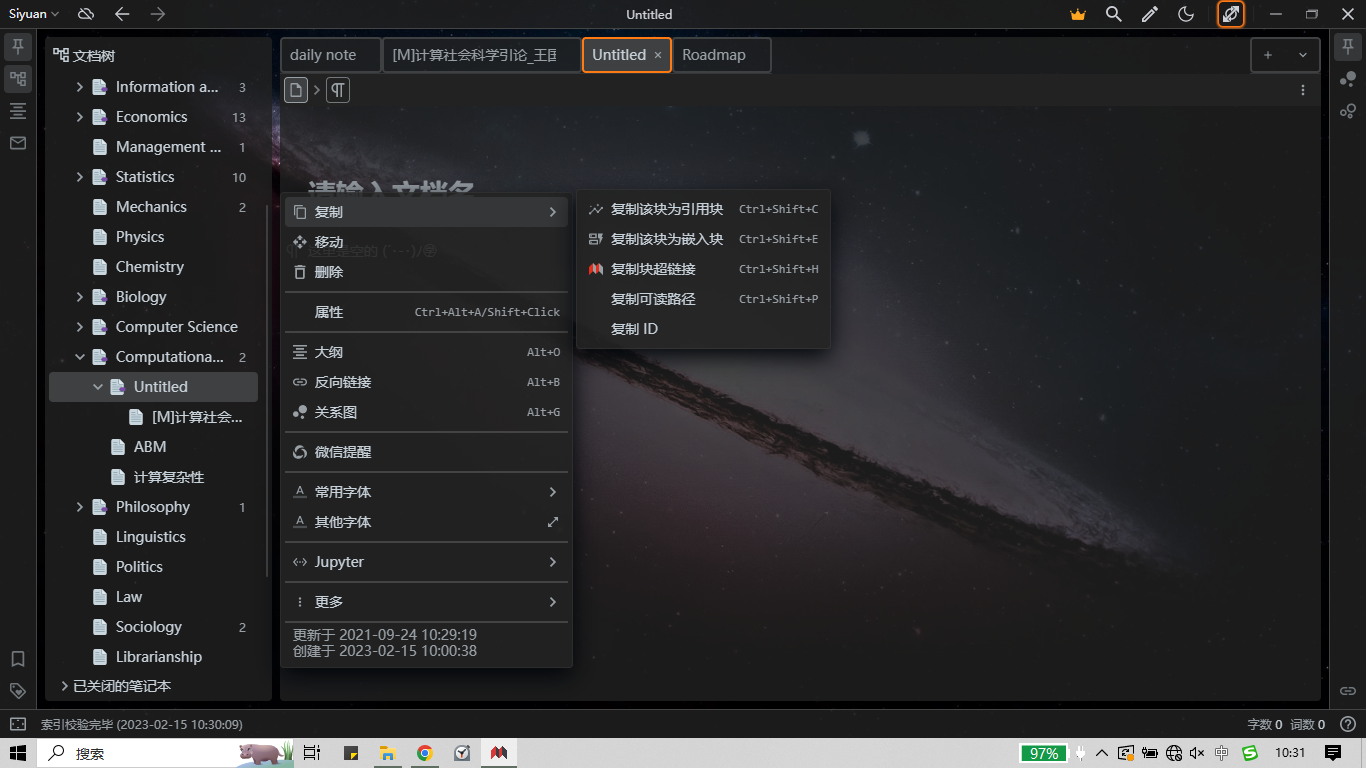Open membership via the crown icon
The image size is (1366, 768).
1077,14
